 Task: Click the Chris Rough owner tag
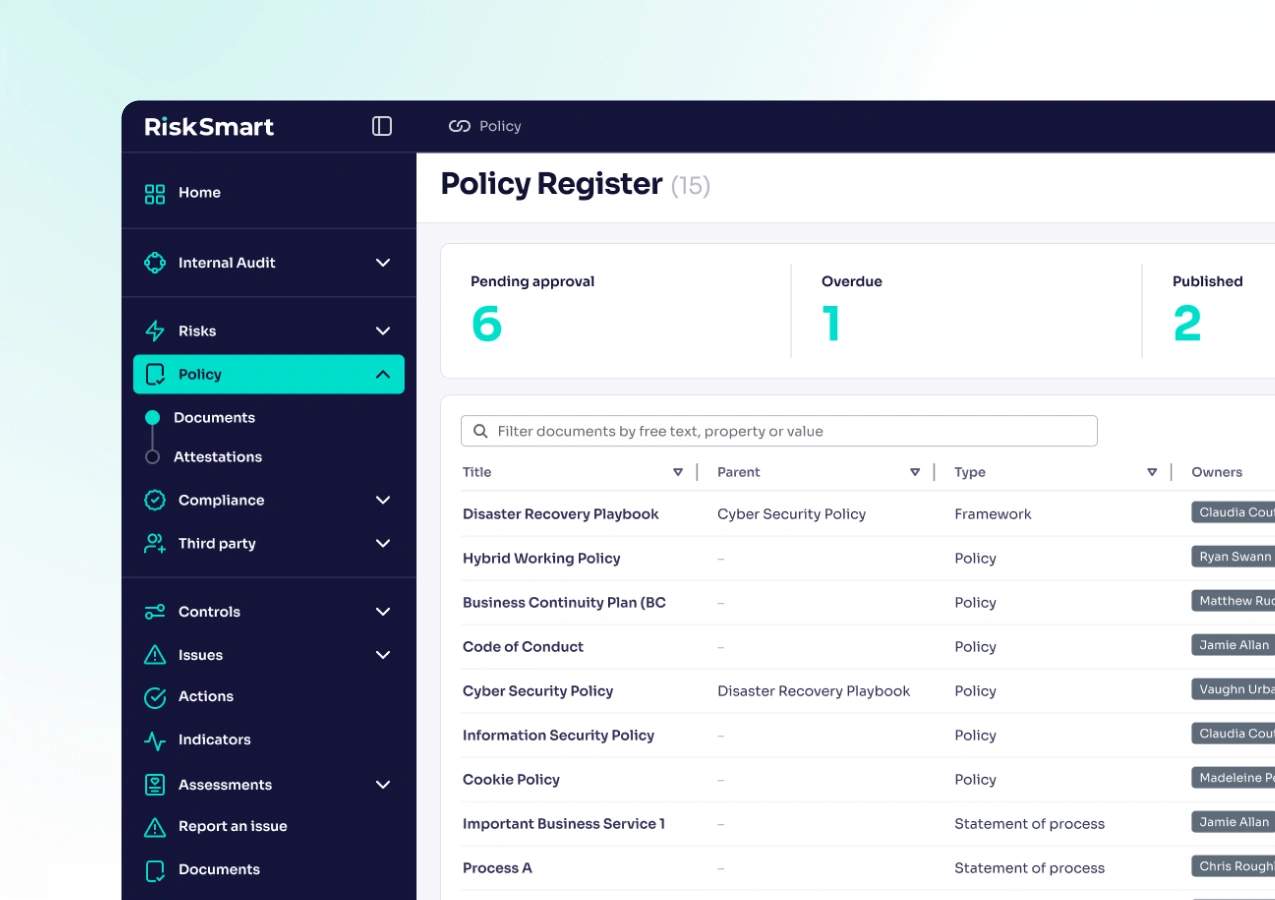point(1234,866)
